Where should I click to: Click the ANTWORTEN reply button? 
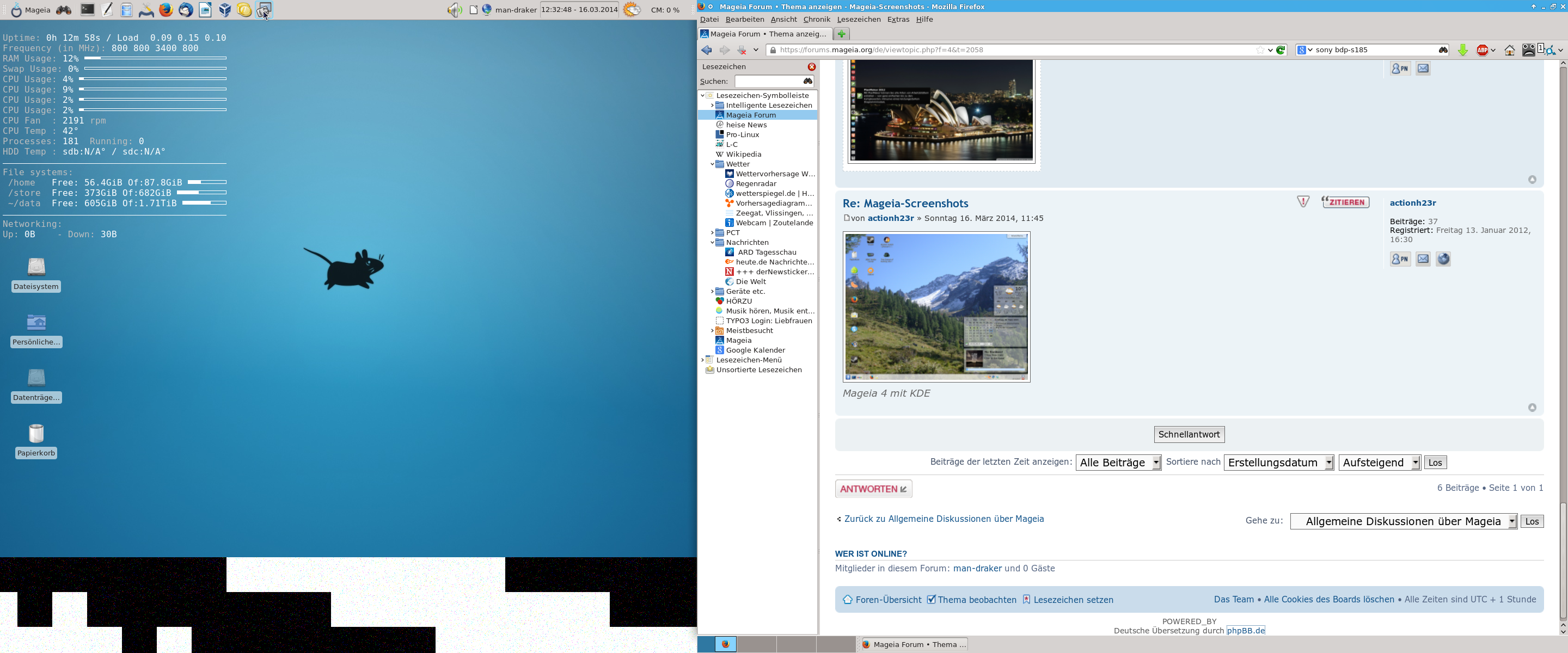point(873,489)
